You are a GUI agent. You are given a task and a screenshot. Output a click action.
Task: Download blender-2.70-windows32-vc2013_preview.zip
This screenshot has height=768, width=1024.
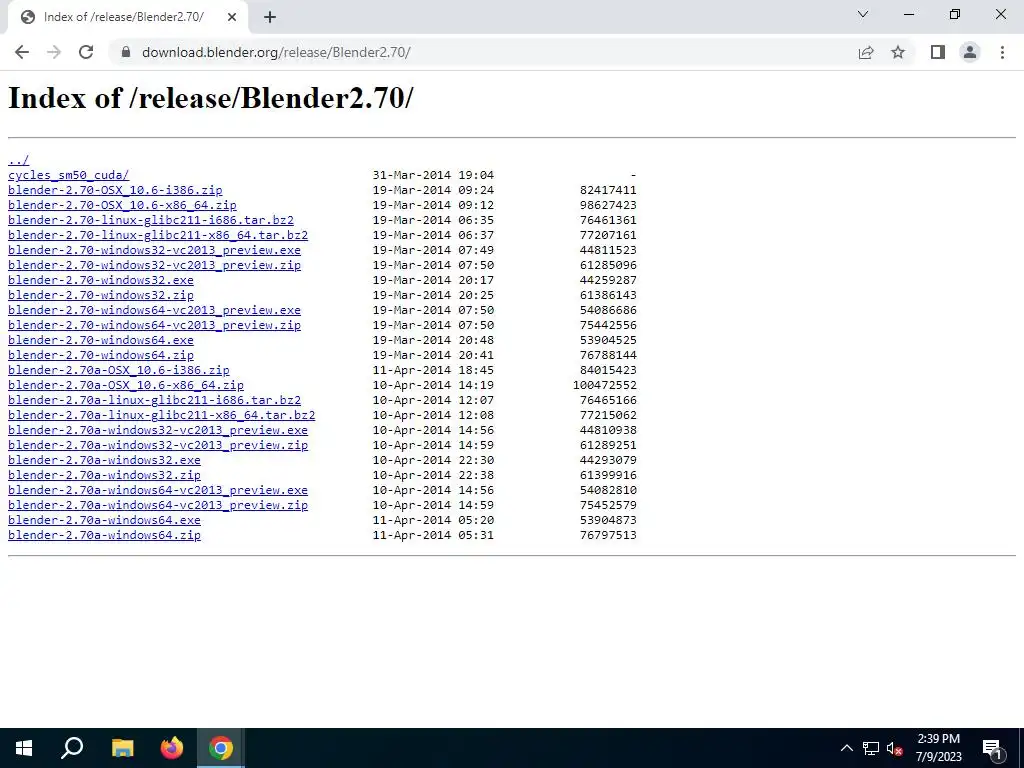pyautogui.click(x=154, y=265)
